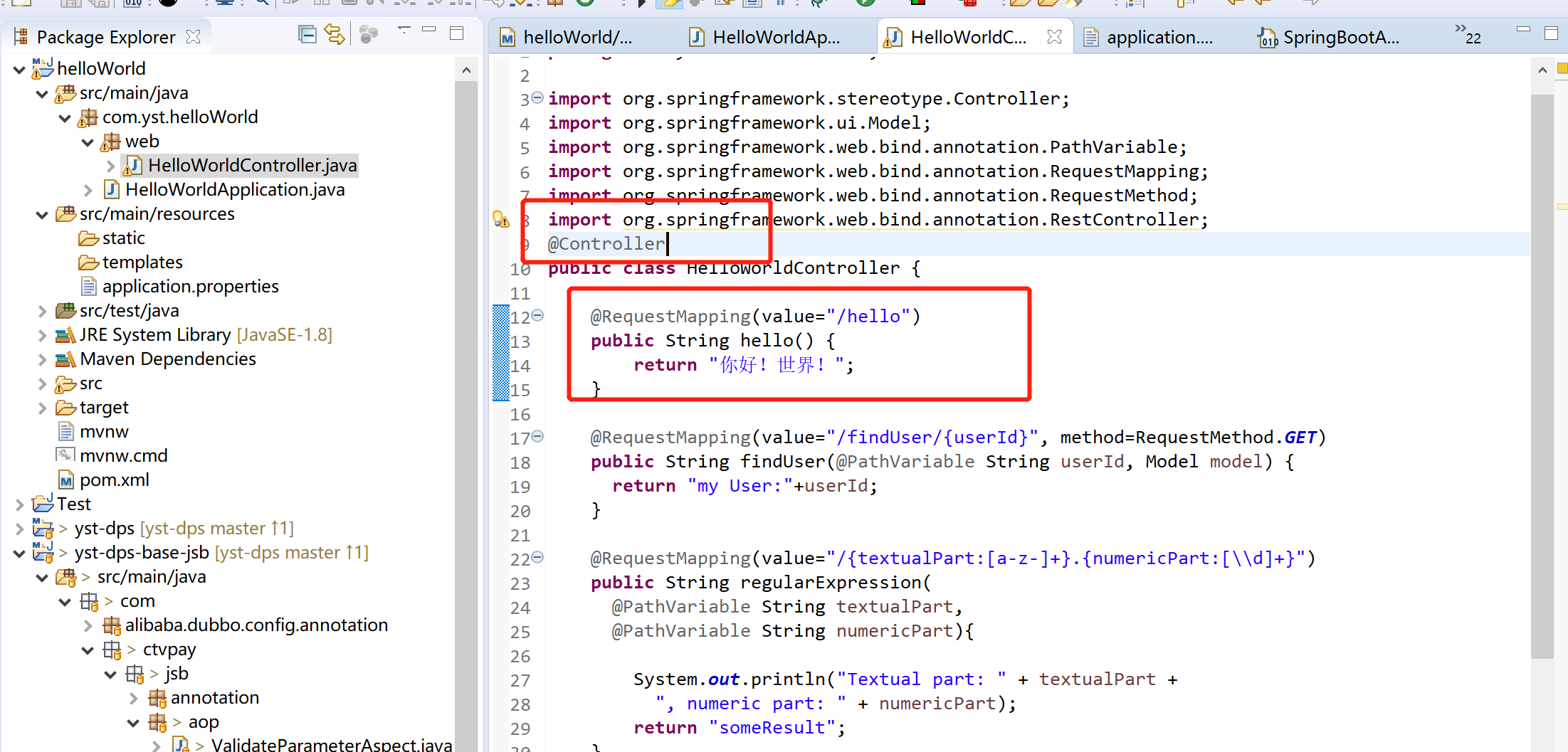Minimize the editor area
The width and height of the screenshot is (1568, 752).
[x=1523, y=30]
